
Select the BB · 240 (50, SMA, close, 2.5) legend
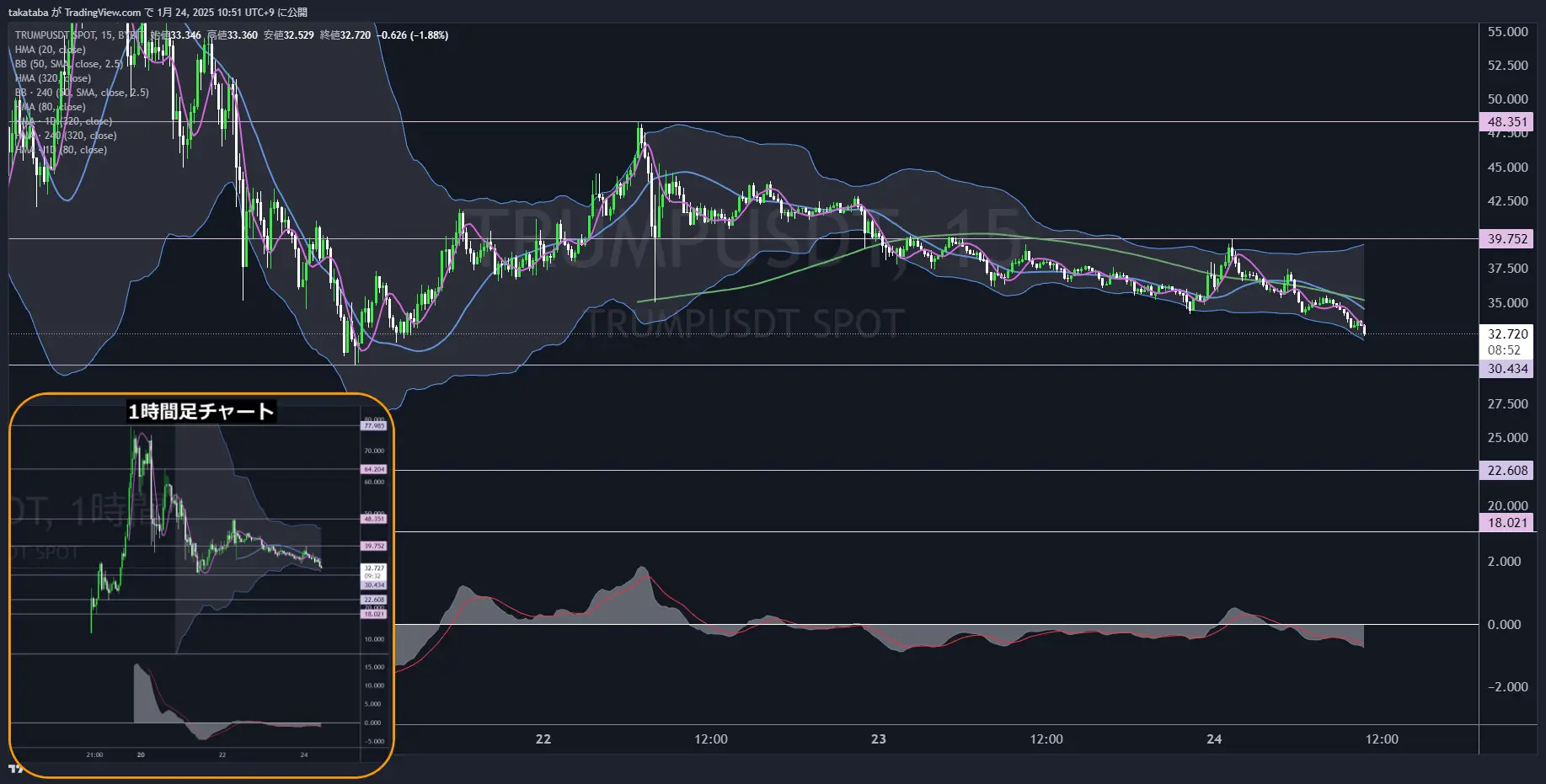[x=82, y=93]
